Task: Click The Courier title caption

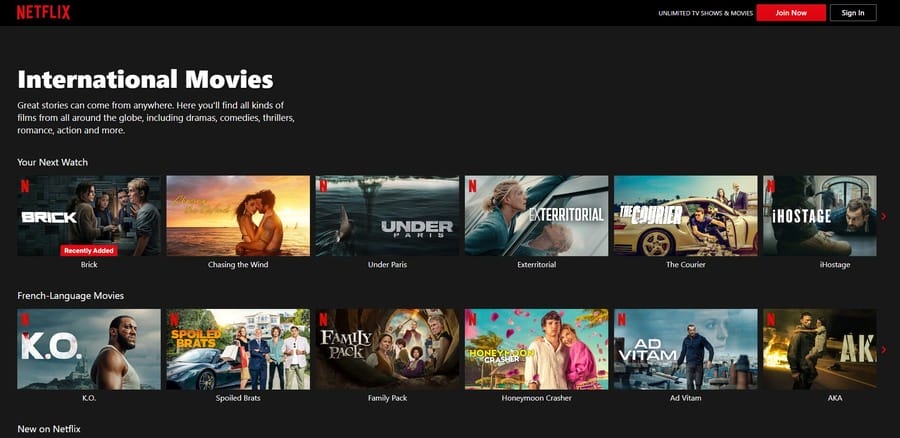Action: tap(686, 265)
